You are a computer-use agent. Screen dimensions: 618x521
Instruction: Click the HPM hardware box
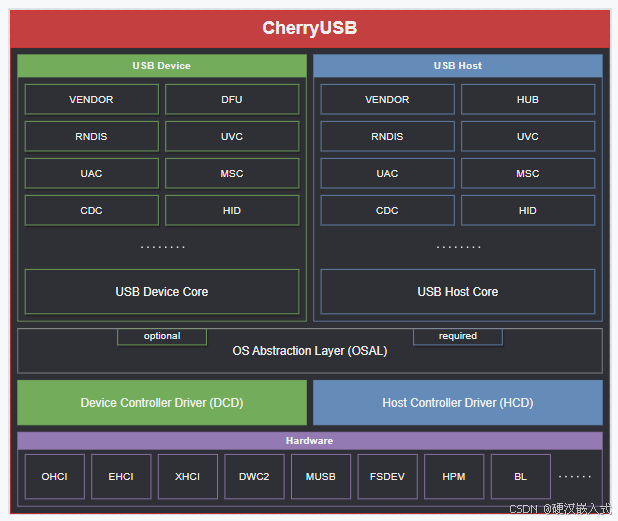(x=454, y=476)
